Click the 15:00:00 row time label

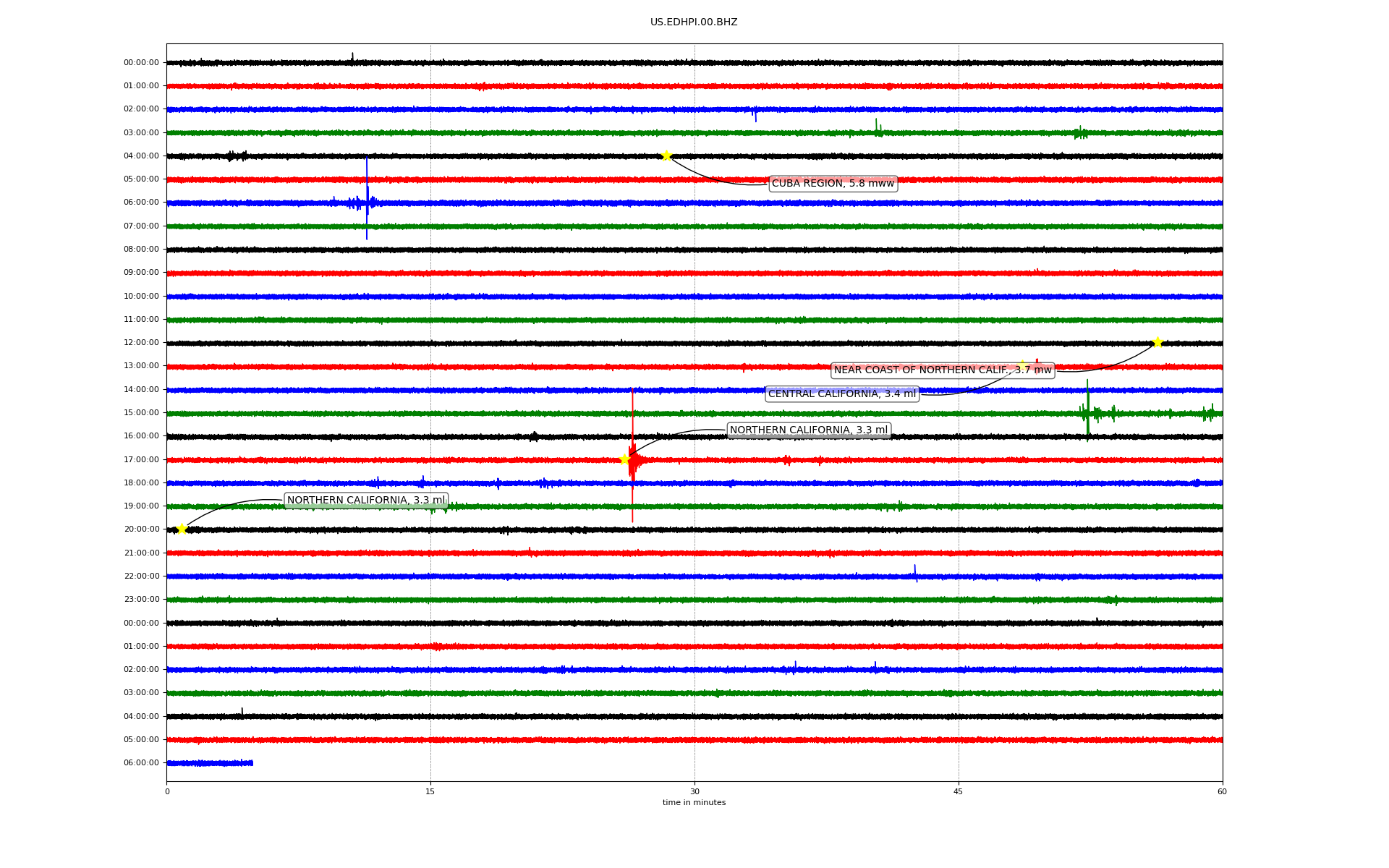pos(141,413)
